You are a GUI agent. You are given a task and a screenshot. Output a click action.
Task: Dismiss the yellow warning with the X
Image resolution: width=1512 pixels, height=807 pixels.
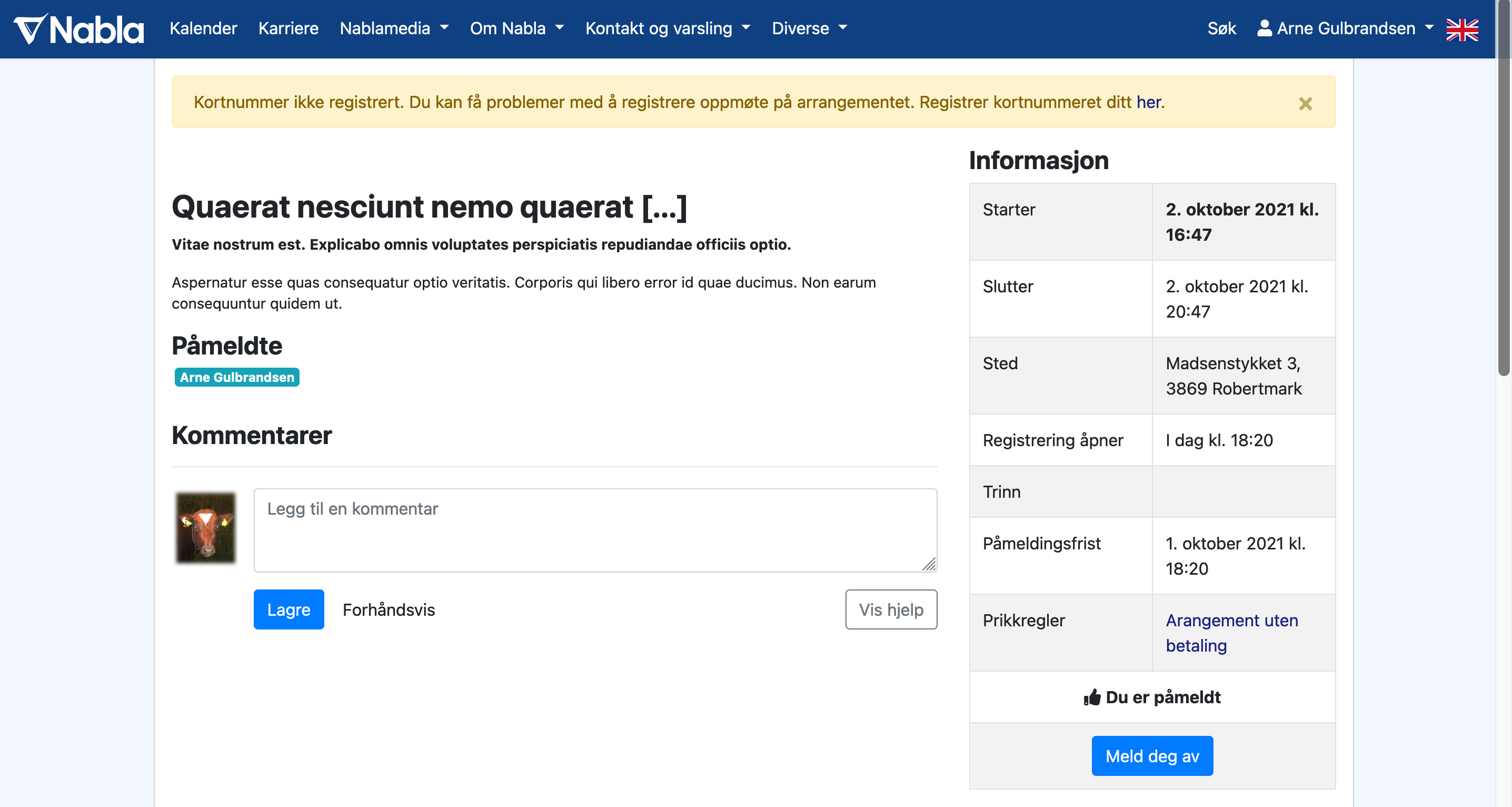point(1306,103)
